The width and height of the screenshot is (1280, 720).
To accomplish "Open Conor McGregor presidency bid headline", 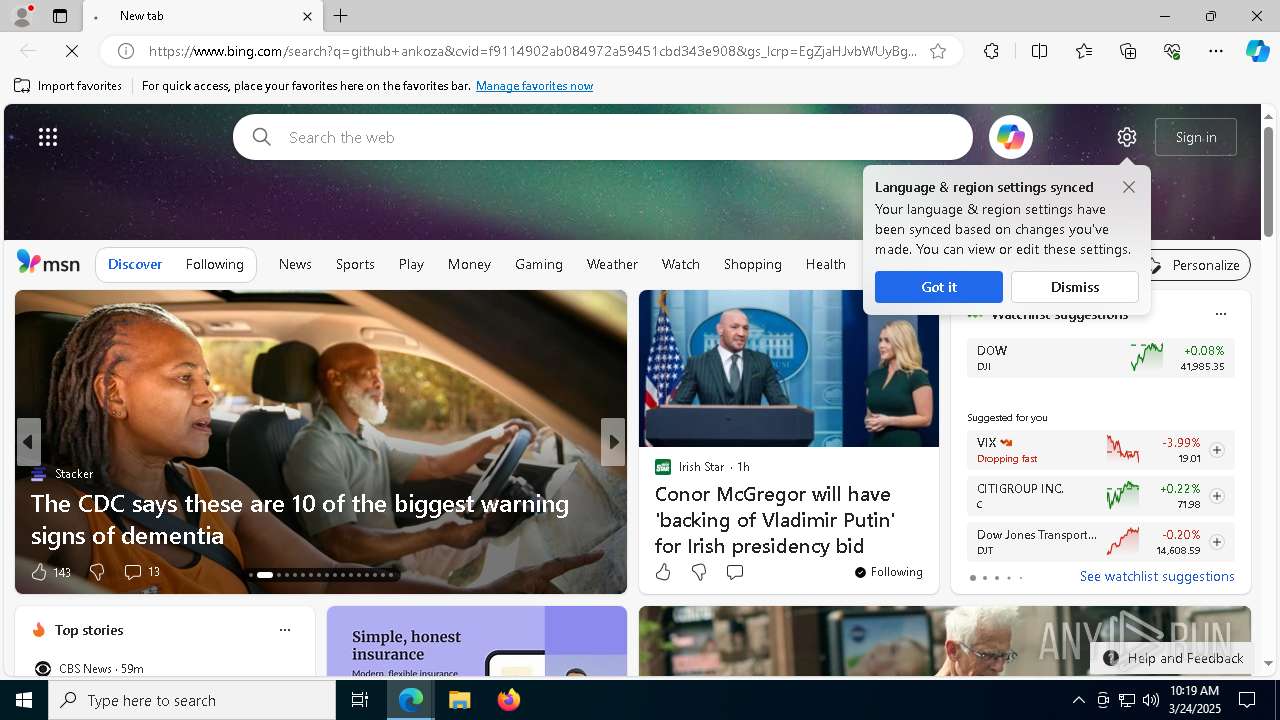I will point(775,520).
